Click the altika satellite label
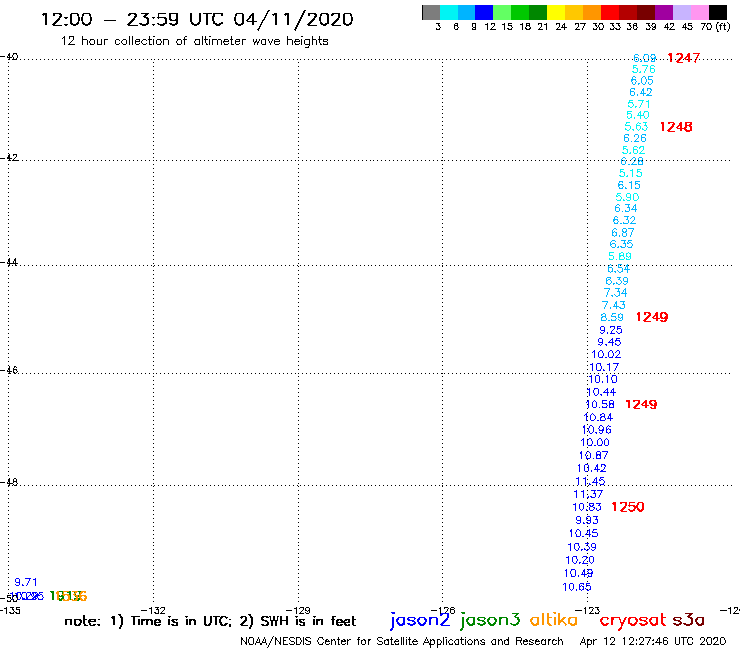Viewport: 740px width, 650px height. tap(554, 620)
